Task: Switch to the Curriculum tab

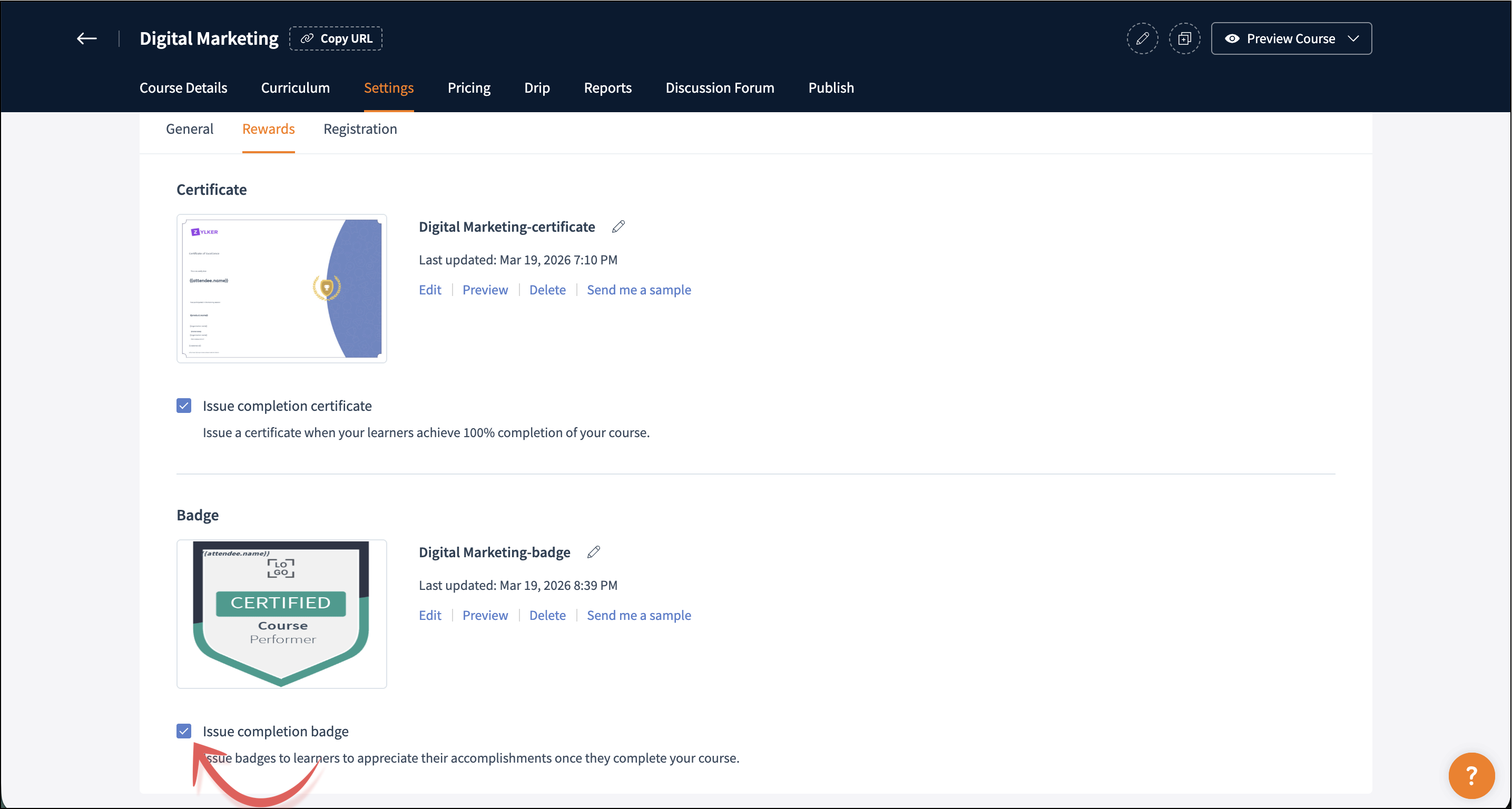Action: pos(295,88)
